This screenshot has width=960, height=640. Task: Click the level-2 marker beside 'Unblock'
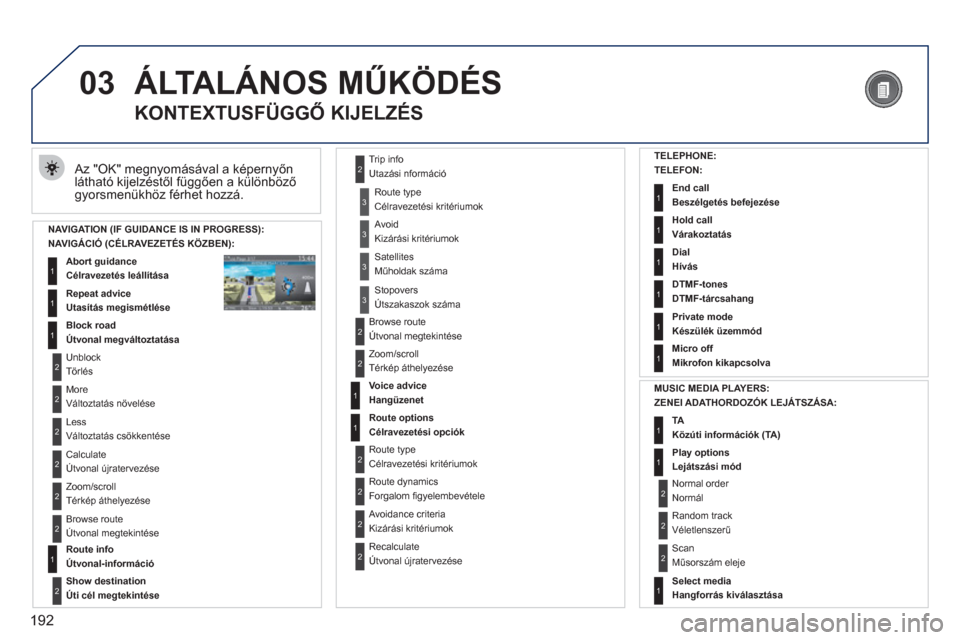[57, 367]
